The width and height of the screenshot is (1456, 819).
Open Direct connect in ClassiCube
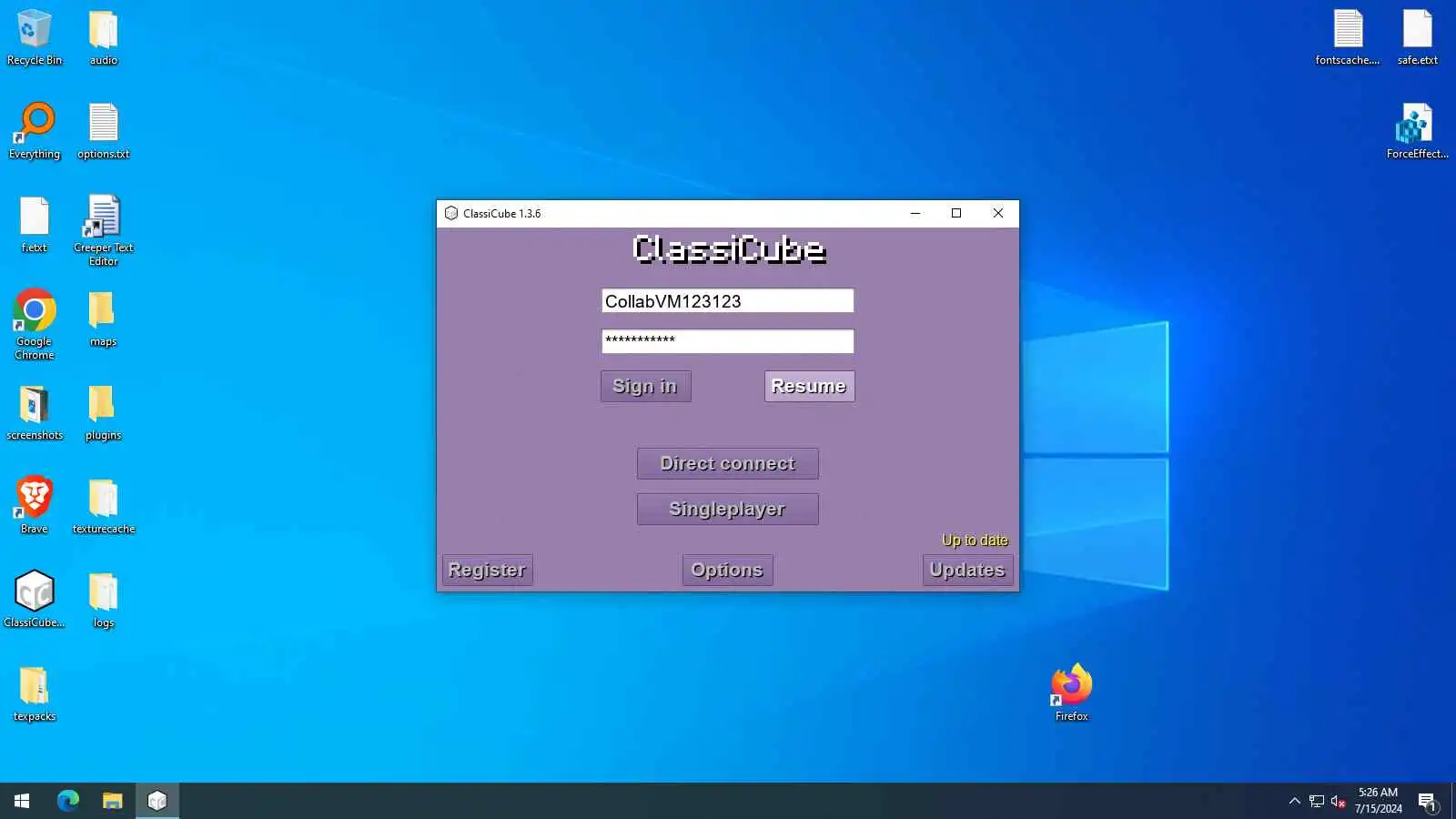tap(727, 463)
